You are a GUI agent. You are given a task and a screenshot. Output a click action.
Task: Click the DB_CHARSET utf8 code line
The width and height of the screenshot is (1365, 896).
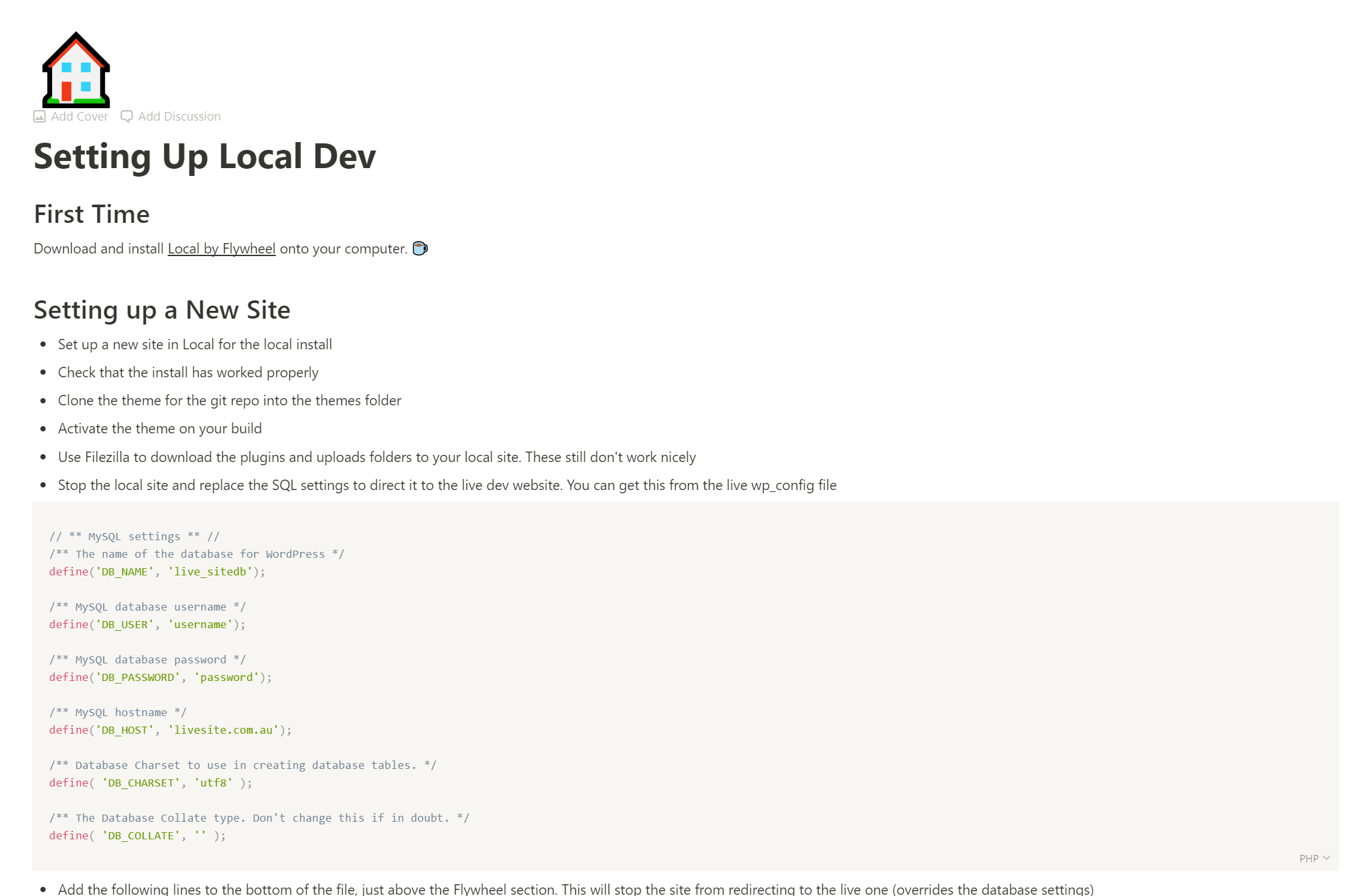(x=151, y=783)
